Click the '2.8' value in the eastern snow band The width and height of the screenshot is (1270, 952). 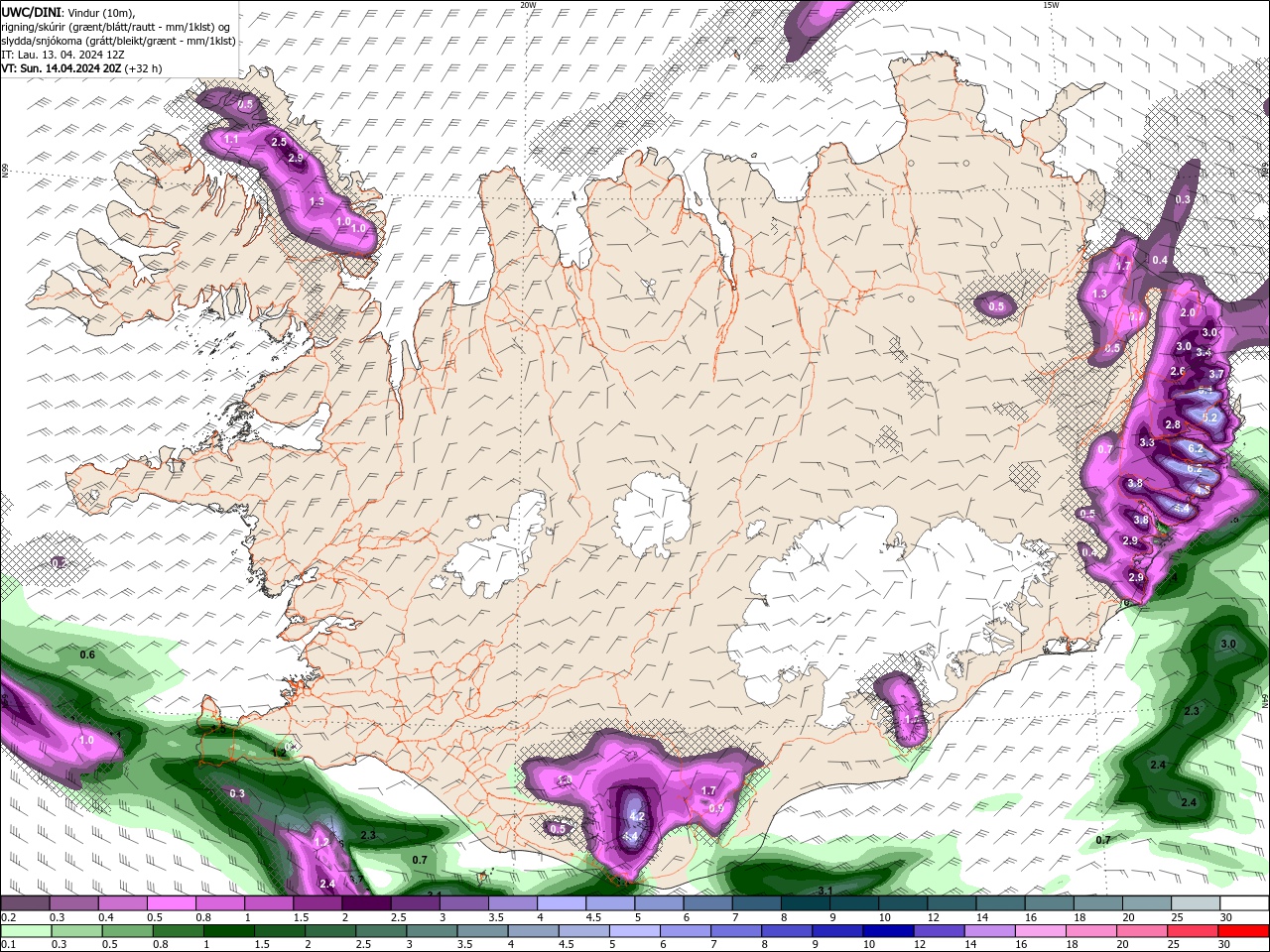(1173, 424)
